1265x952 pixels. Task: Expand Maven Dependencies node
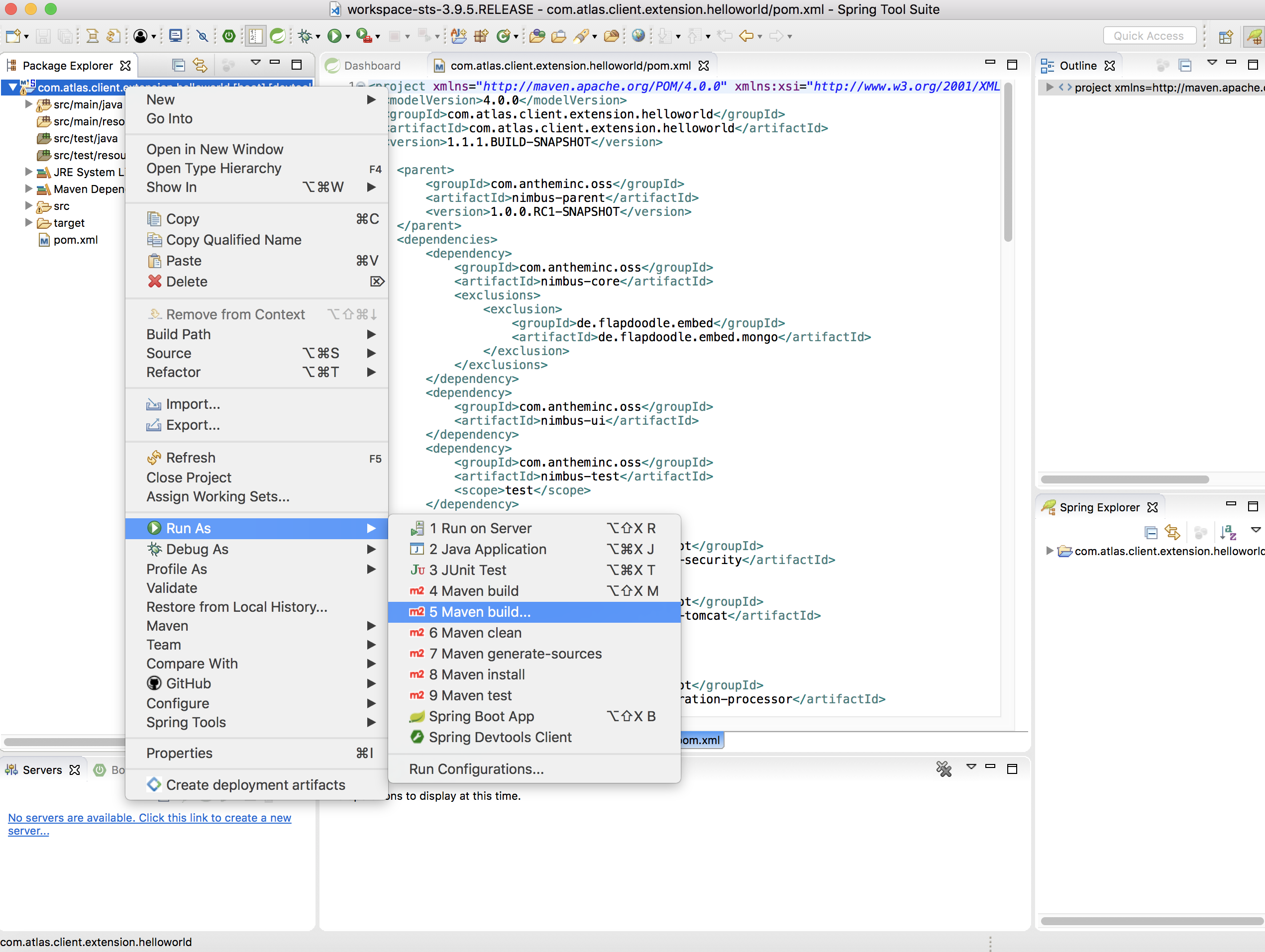point(28,189)
